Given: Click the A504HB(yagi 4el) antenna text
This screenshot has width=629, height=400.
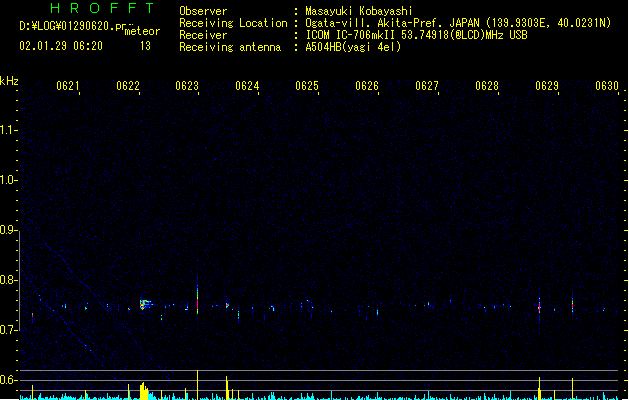Looking at the screenshot, I should (353, 47).
